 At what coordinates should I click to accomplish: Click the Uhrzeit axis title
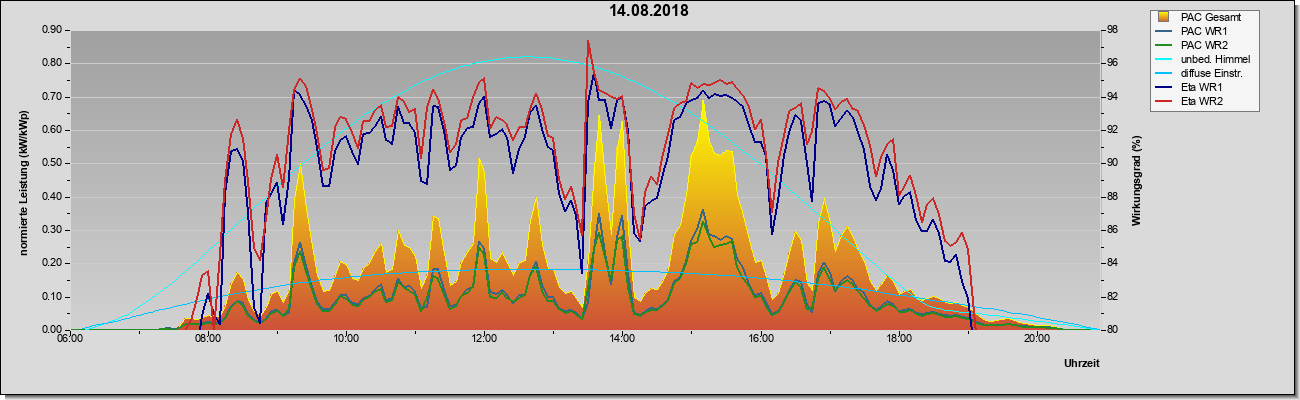1082,365
